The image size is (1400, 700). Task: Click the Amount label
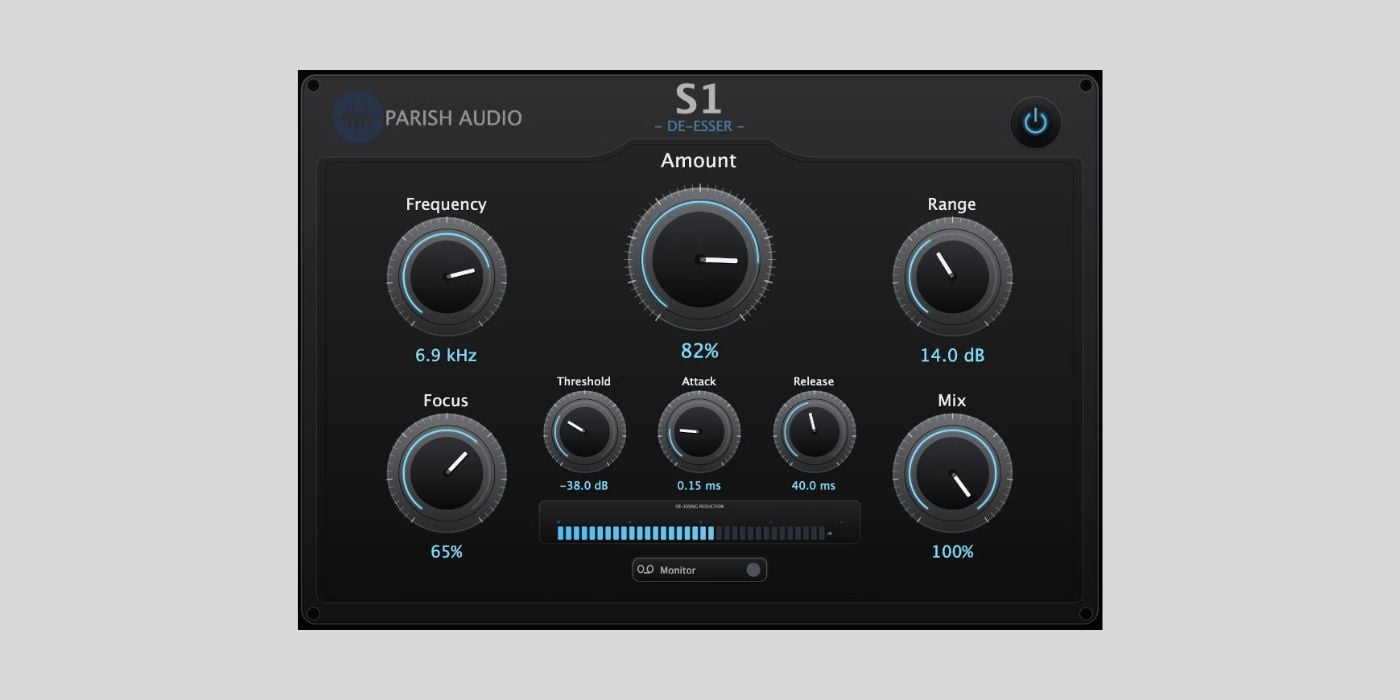(x=699, y=160)
